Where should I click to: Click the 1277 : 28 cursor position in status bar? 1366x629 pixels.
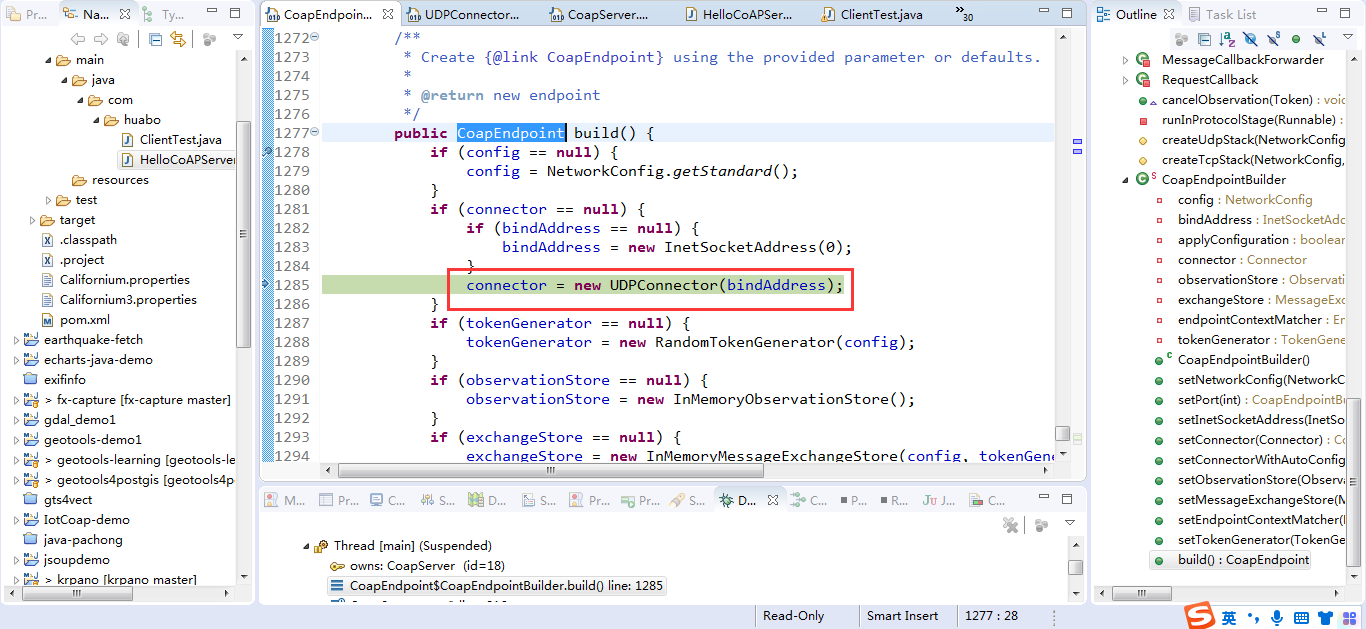coord(992,616)
